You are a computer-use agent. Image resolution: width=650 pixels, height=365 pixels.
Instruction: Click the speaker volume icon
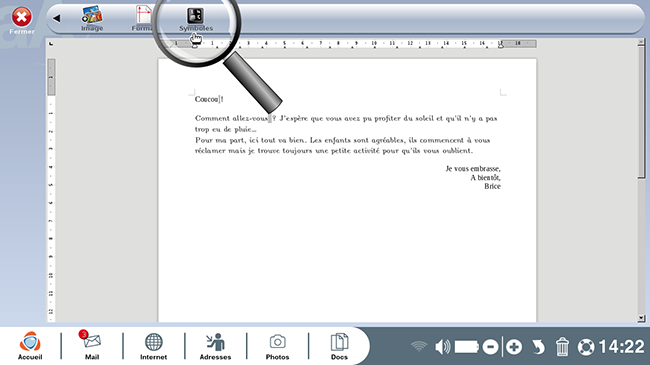click(x=443, y=347)
